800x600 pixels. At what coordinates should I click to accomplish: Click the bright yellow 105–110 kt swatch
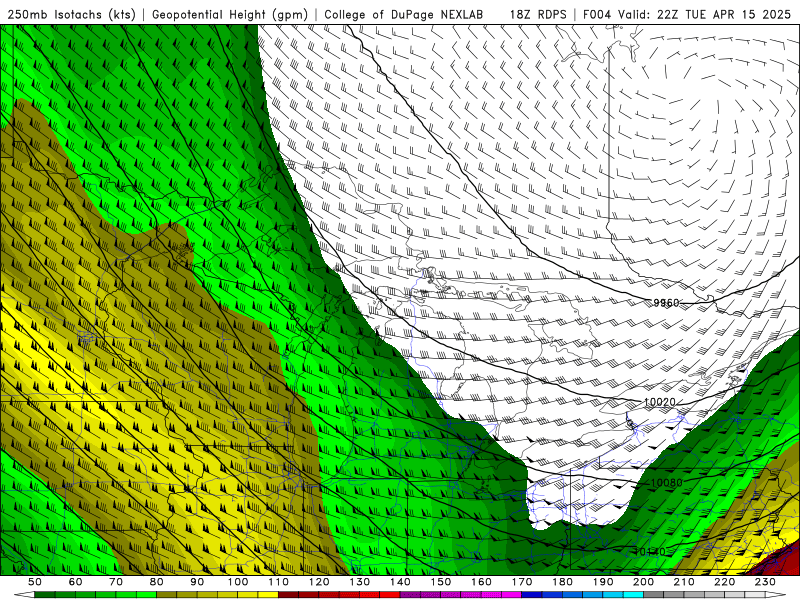pyautogui.click(x=268, y=595)
